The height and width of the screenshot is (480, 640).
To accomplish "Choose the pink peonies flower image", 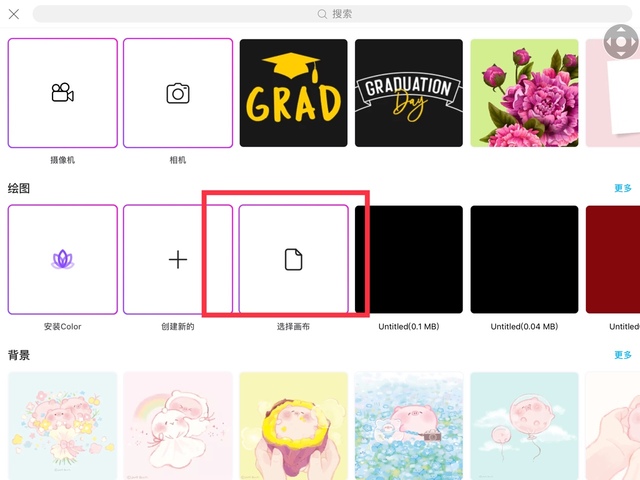I will [x=524, y=93].
